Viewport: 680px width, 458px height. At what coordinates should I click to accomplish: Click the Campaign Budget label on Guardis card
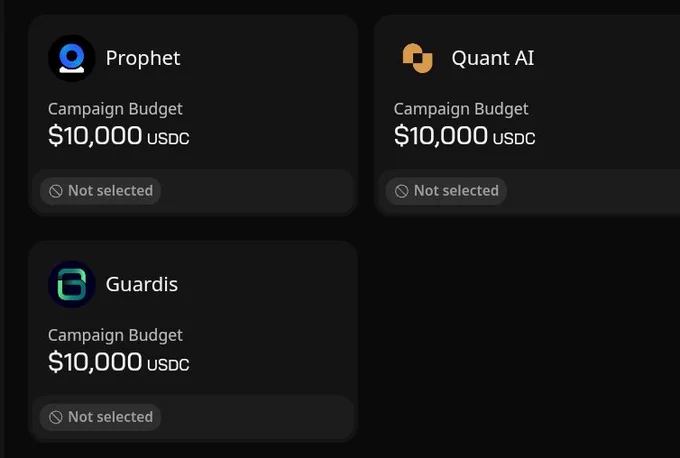click(115, 335)
